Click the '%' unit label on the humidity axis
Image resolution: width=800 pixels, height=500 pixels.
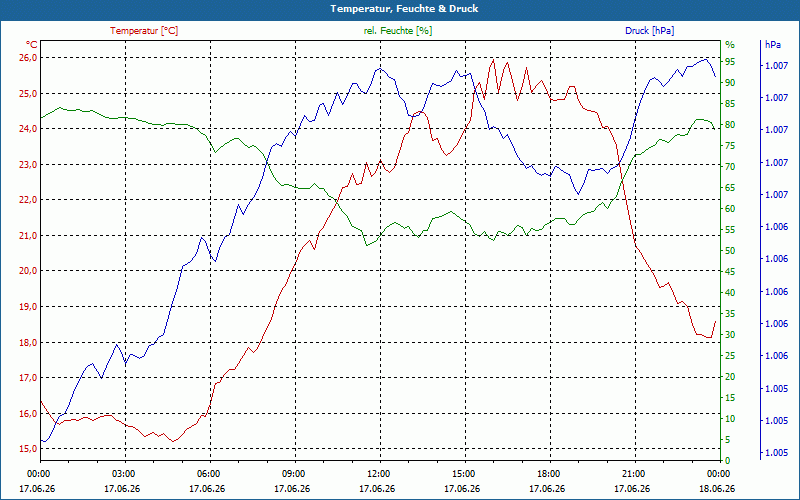(730, 44)
